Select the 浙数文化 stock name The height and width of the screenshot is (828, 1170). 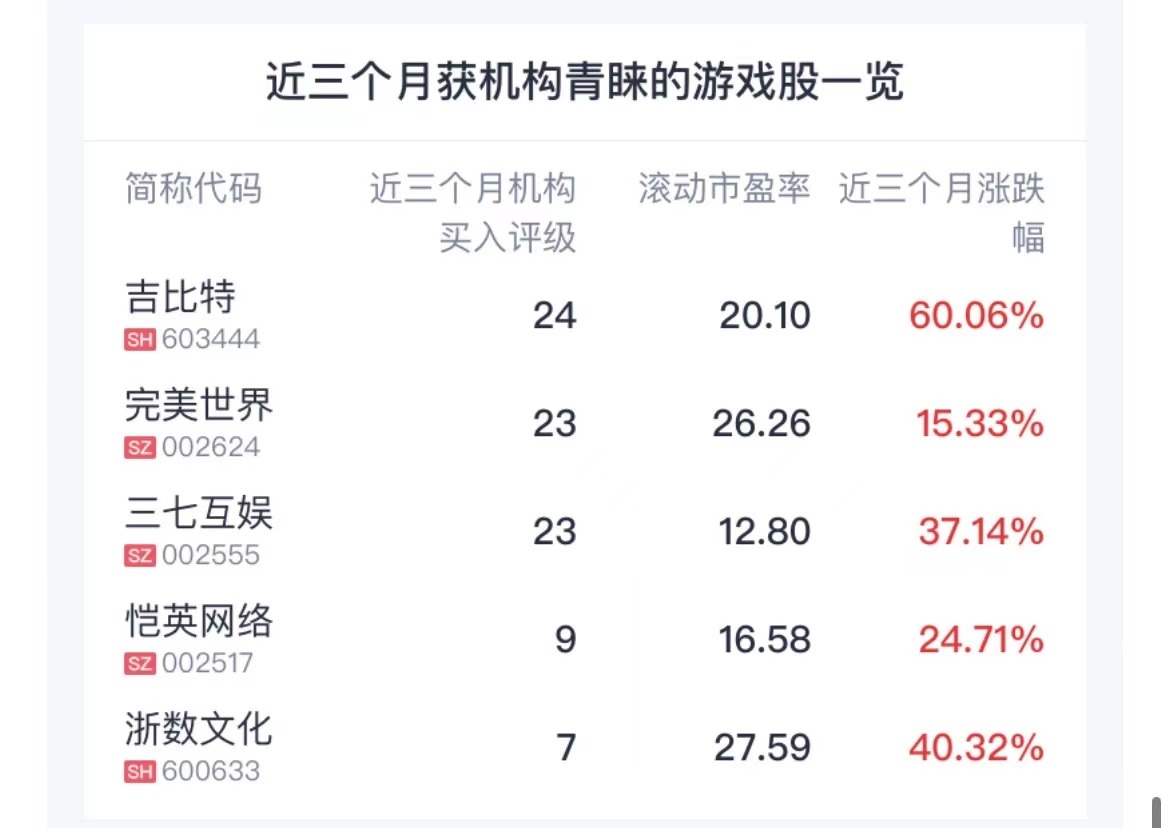pyautogui.click(x=199, y=729)
